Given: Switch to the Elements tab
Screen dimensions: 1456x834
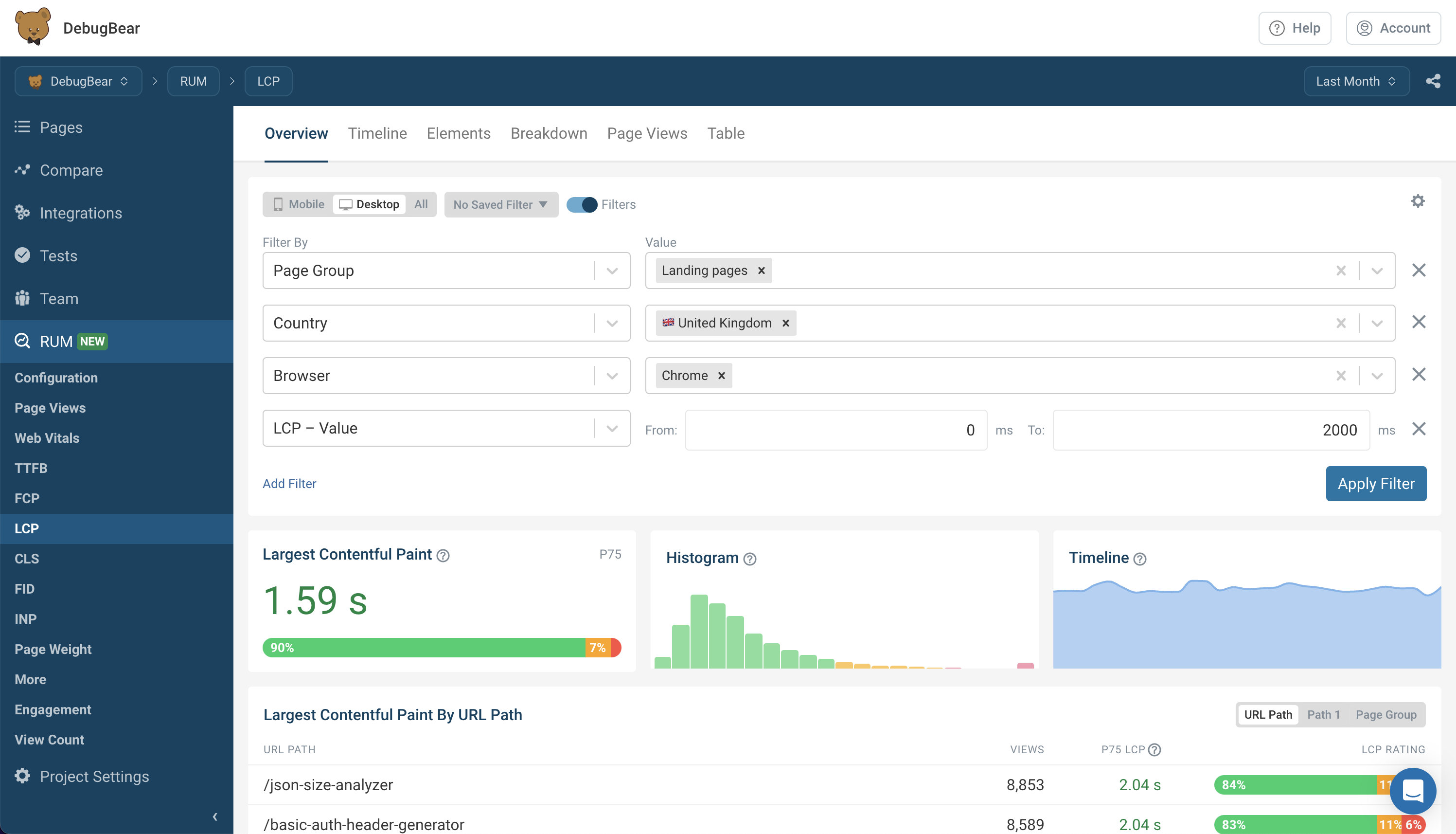Looking at the screenshot, I should (x=459, y=133).
